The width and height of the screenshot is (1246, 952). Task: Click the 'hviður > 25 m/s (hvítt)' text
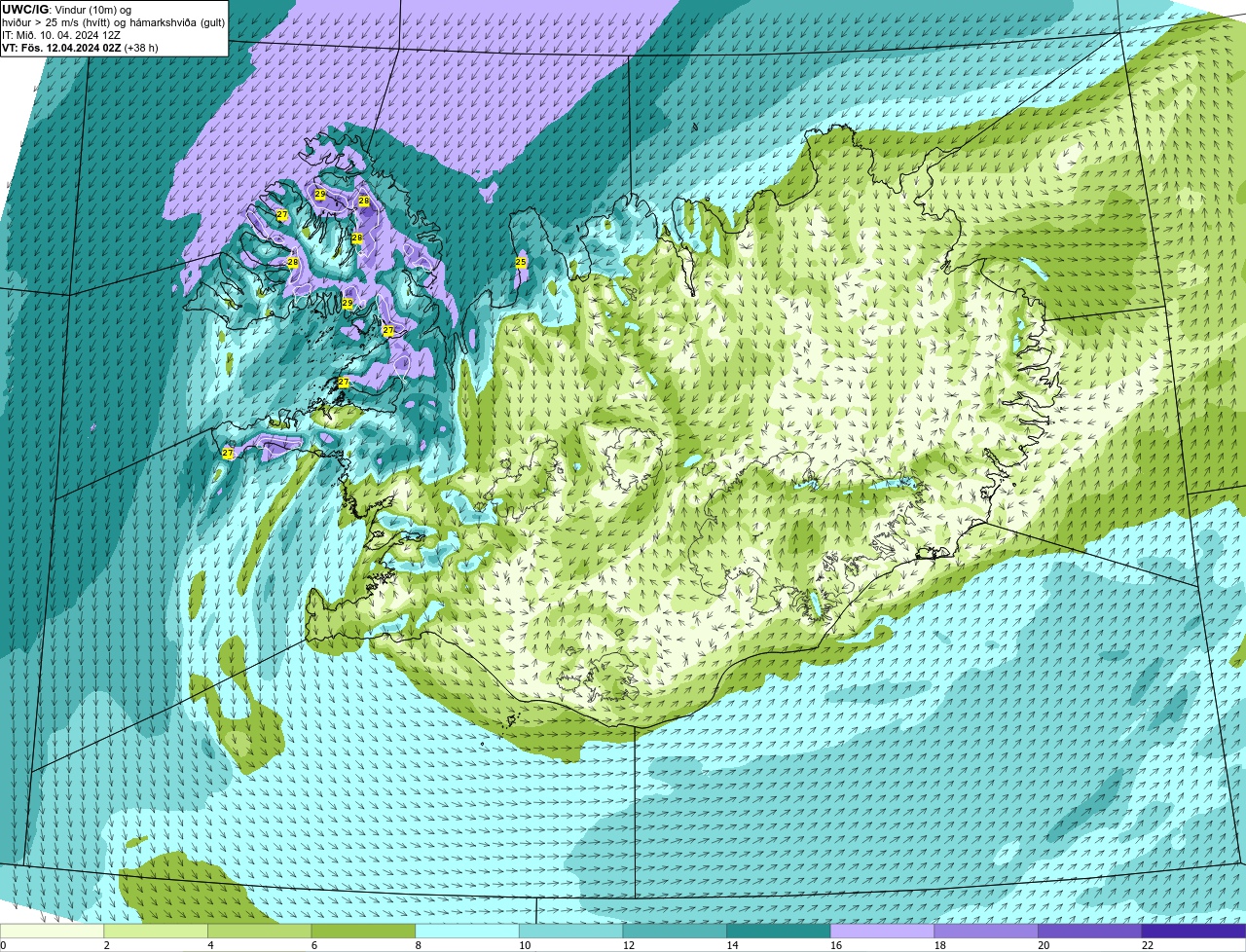point(55,22)
